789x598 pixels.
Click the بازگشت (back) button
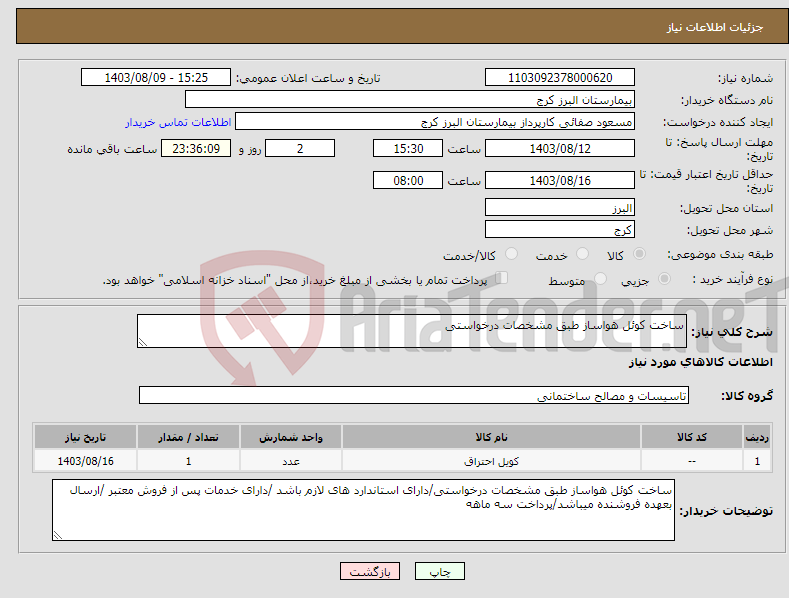point(370,571)
